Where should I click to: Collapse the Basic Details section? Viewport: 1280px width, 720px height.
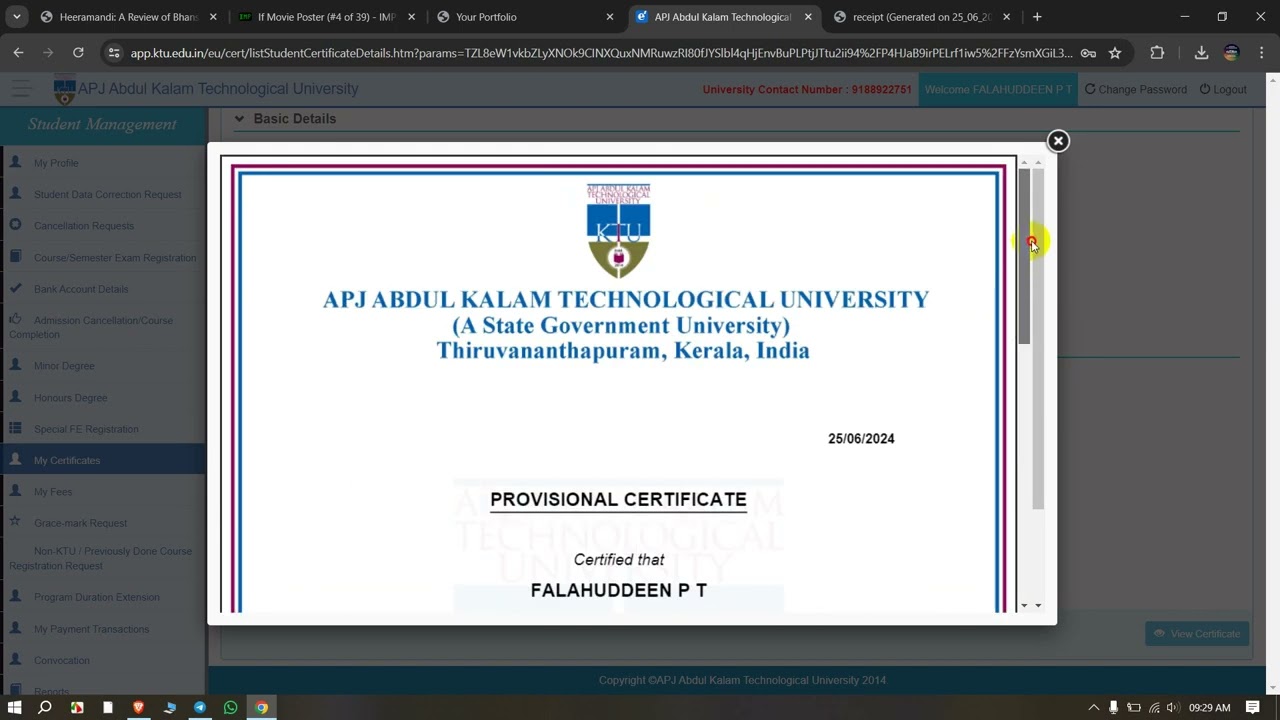tap(239, 119)
